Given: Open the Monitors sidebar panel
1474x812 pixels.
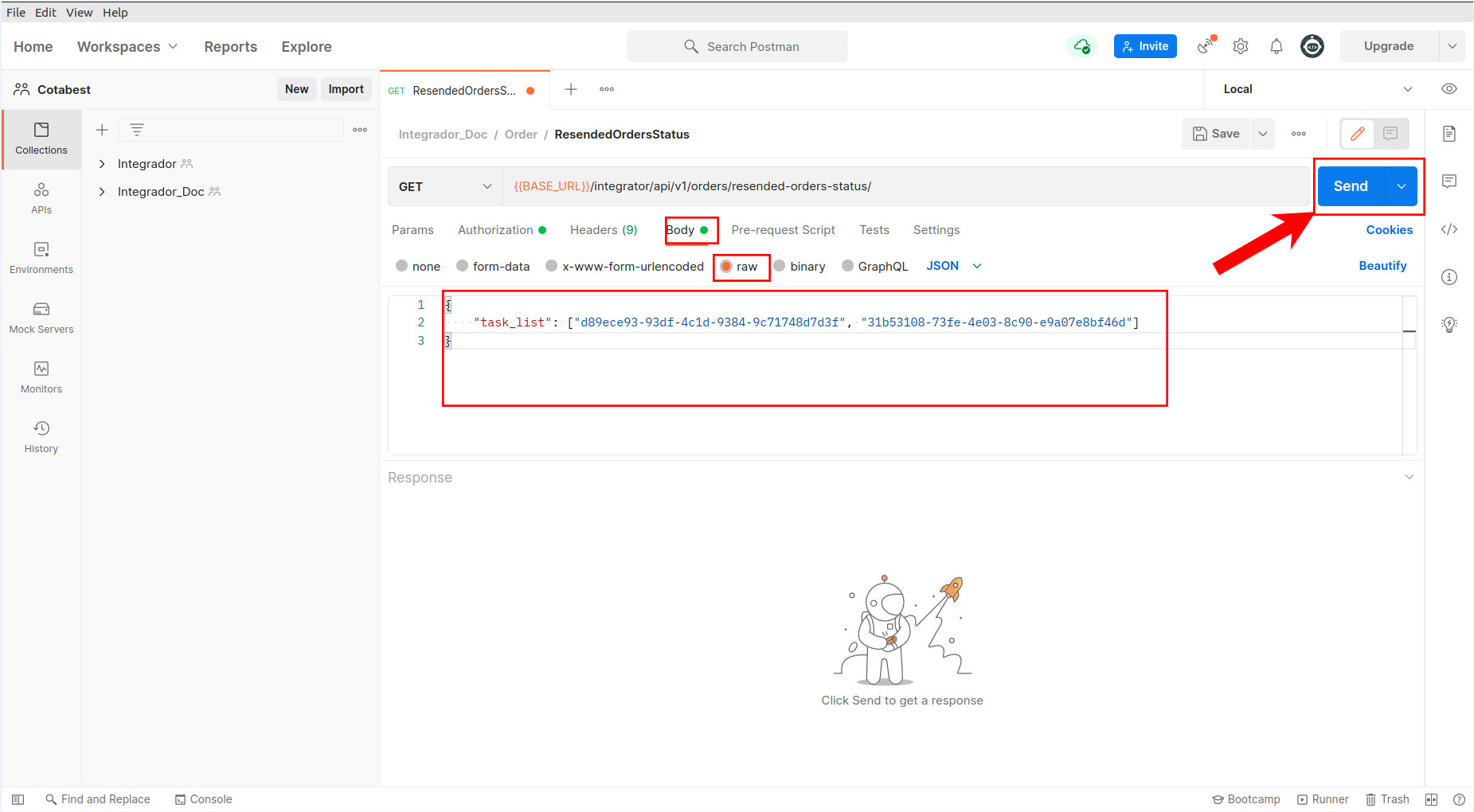Looking at the screenshot, I should coord(41,377).
